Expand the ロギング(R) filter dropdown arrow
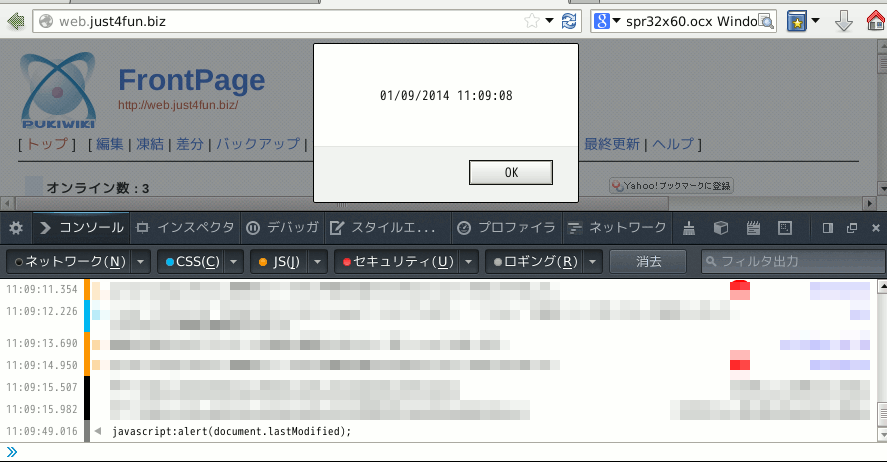 coord(591,262)
